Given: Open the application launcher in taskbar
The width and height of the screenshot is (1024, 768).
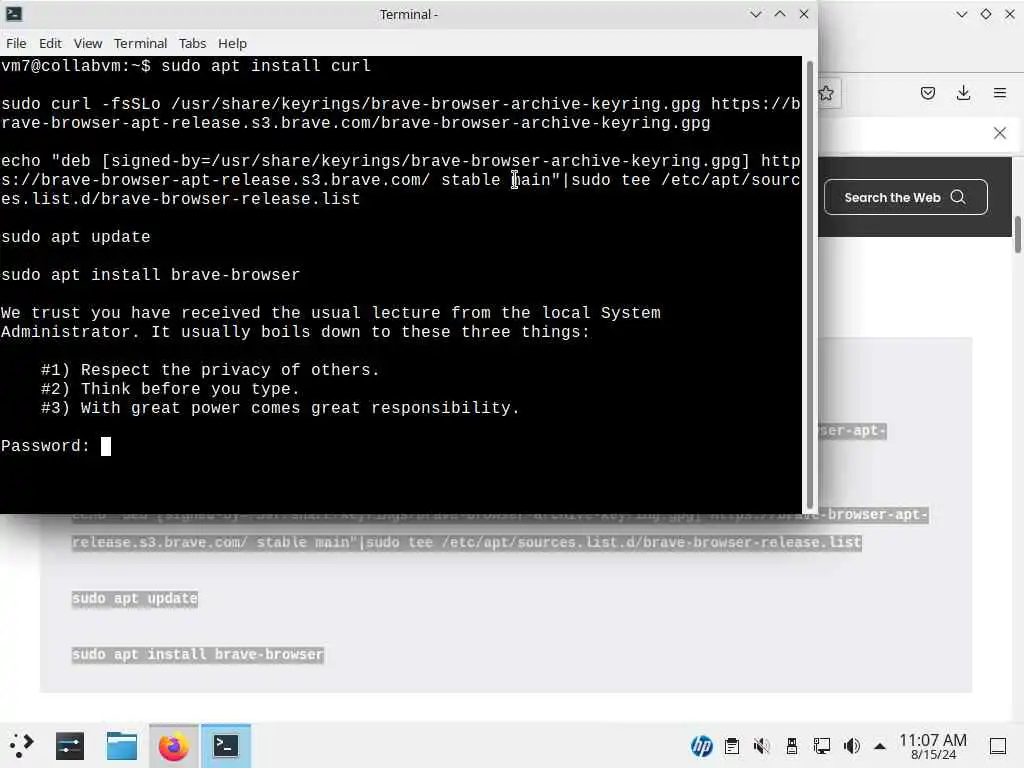Looking at the screenshot, I should (x=22, y=746).
